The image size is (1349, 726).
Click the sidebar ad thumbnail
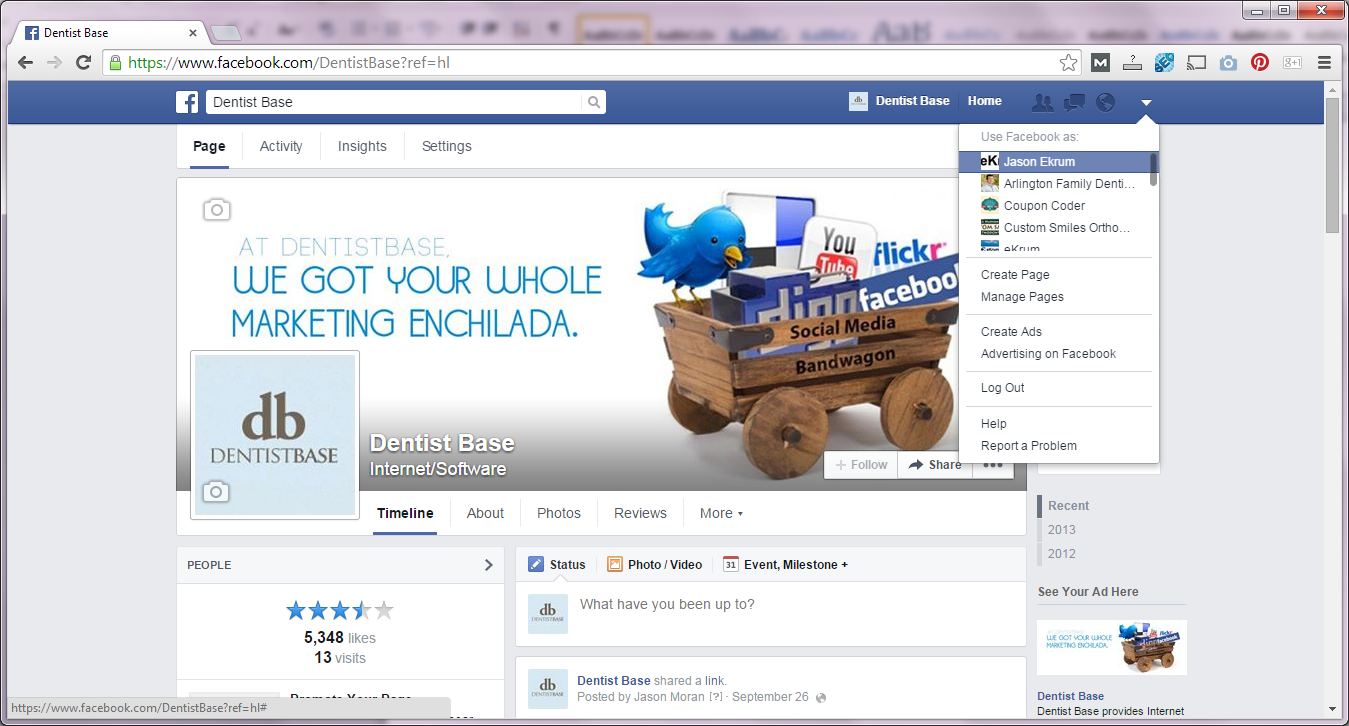1112,648
